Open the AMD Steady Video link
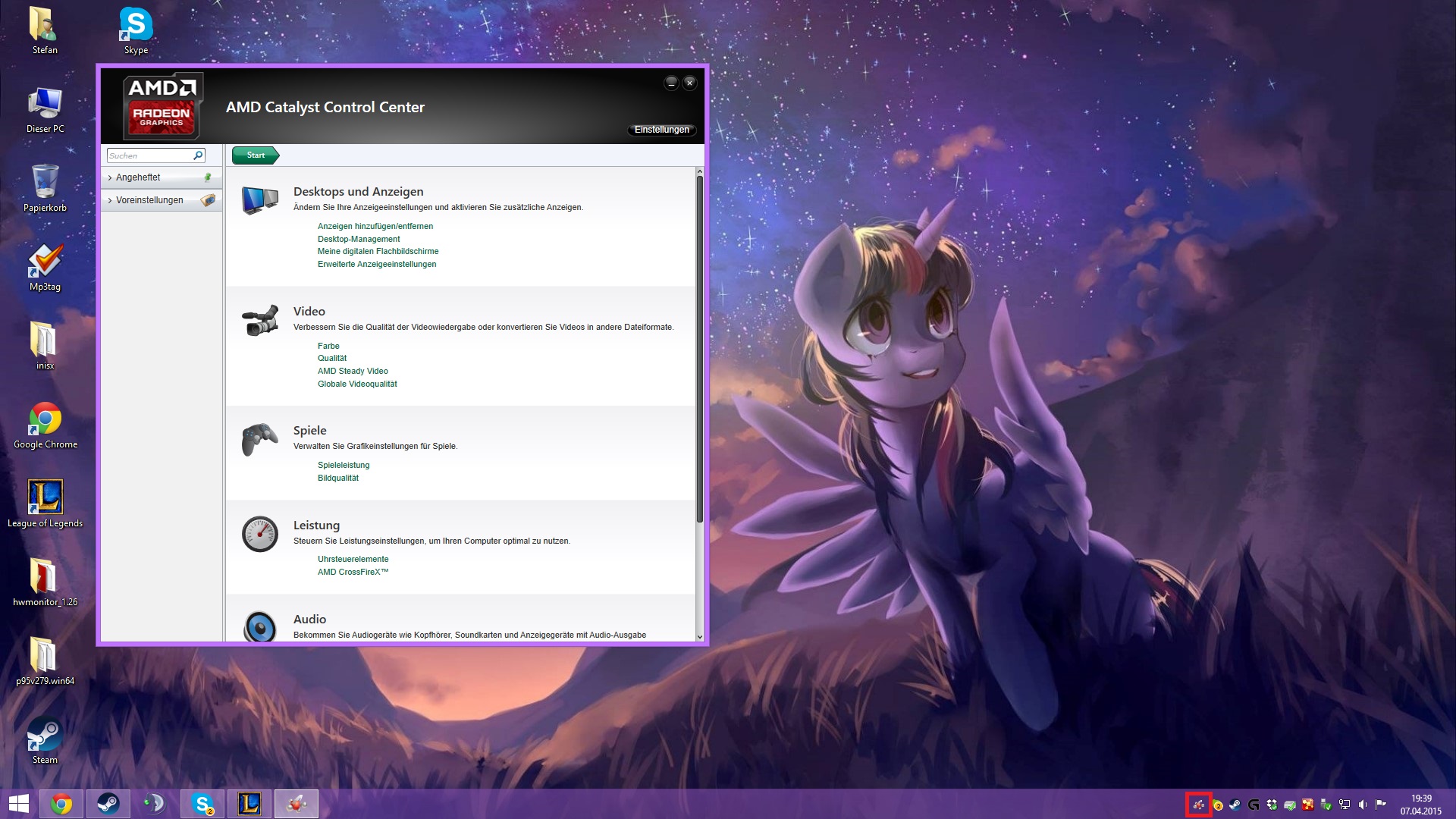 pyautogui.click(x=353, y=371)
